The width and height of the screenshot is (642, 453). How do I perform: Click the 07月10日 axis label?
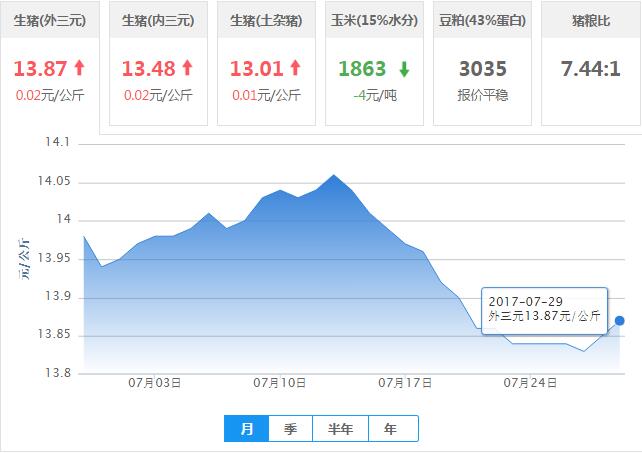[280, 383]
